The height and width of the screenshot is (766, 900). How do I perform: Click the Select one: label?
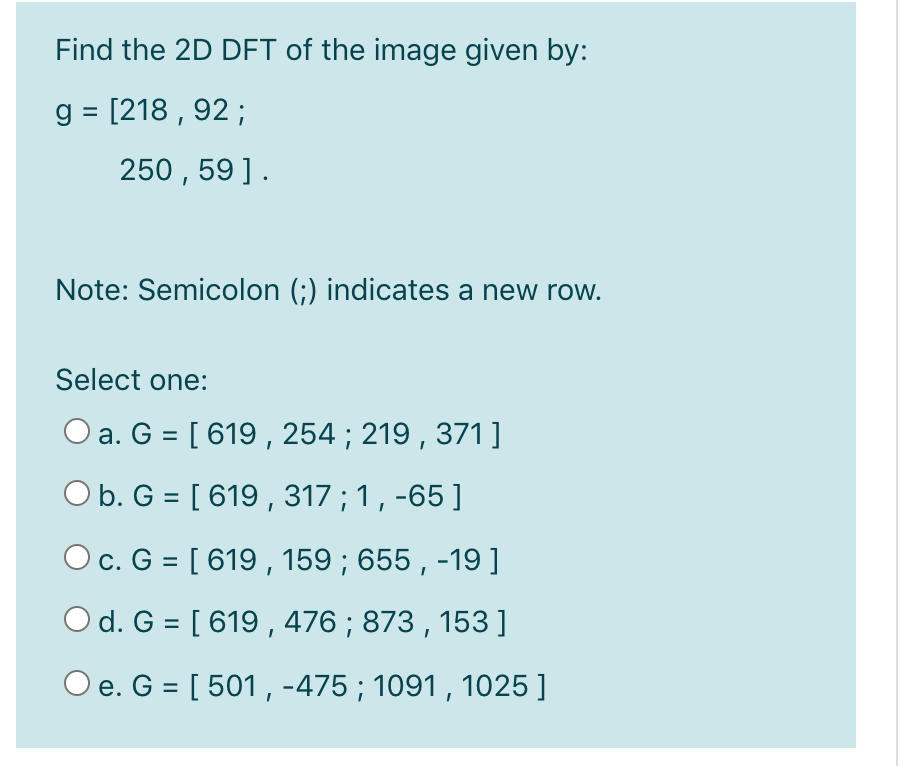point(130,379)
